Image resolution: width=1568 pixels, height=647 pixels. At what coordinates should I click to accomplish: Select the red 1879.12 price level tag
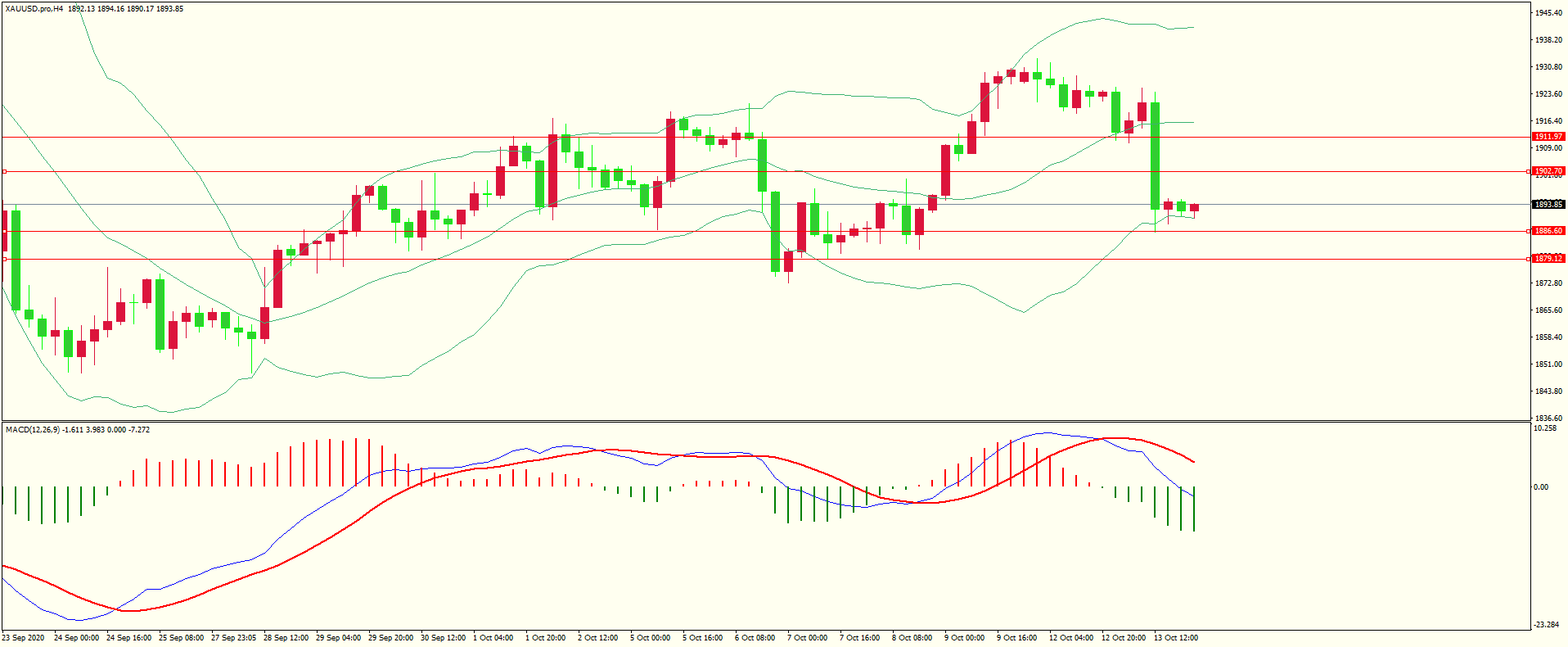coord(1548,259)
